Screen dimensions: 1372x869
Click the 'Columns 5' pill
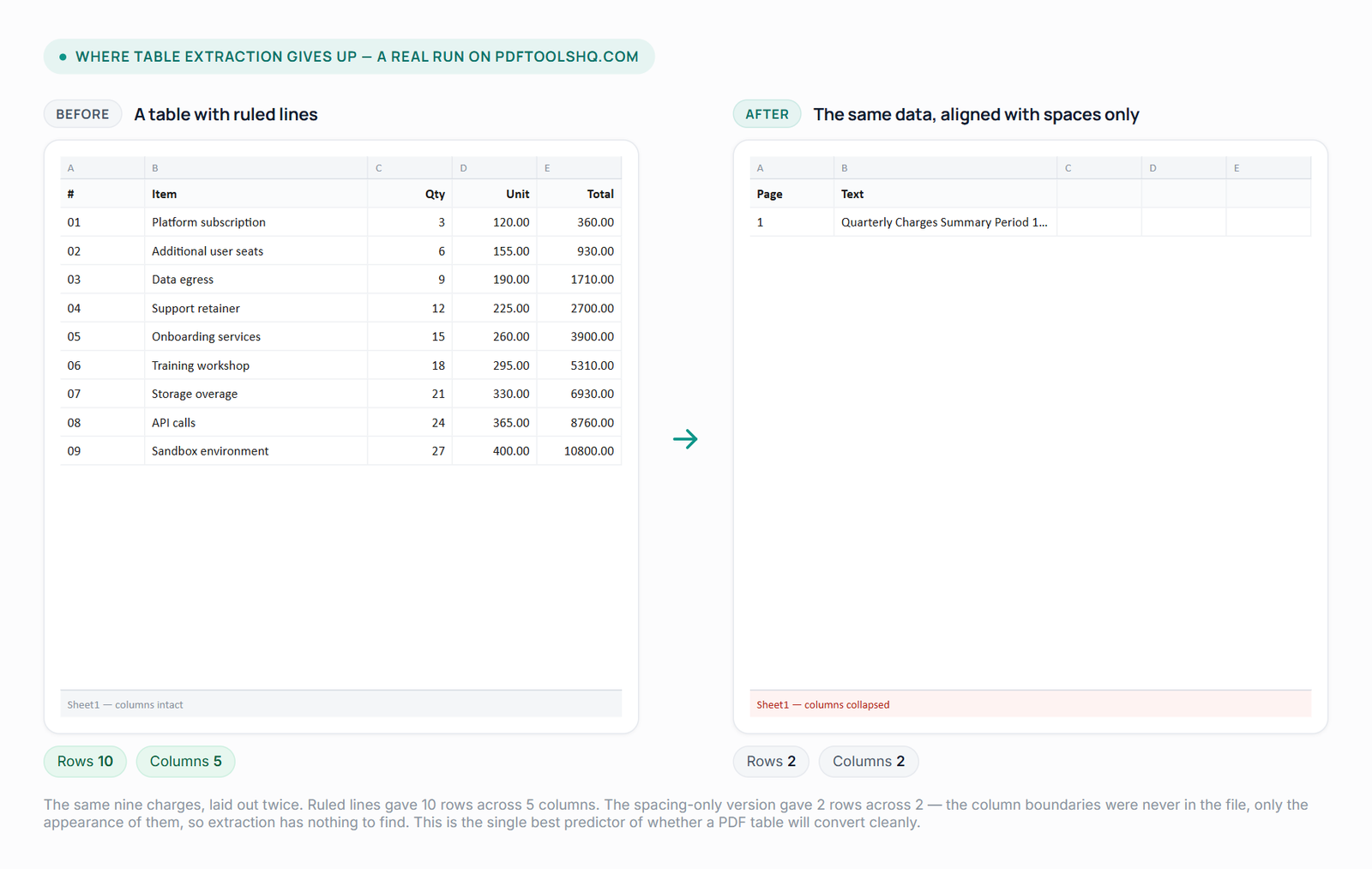(185, 761)
